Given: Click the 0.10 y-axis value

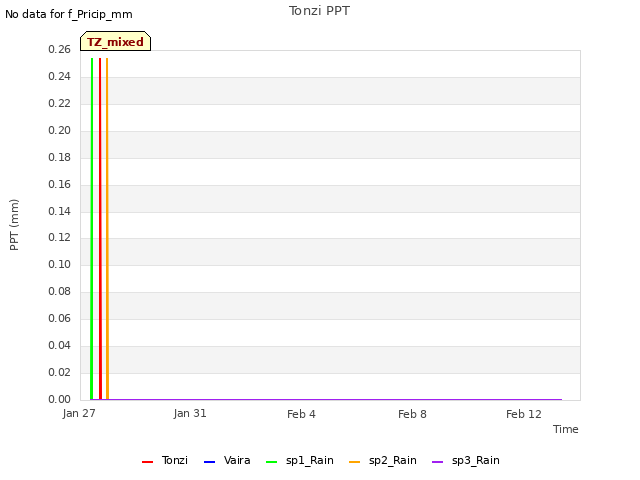Looking at the screenshot, I should [x=59, y=264].
